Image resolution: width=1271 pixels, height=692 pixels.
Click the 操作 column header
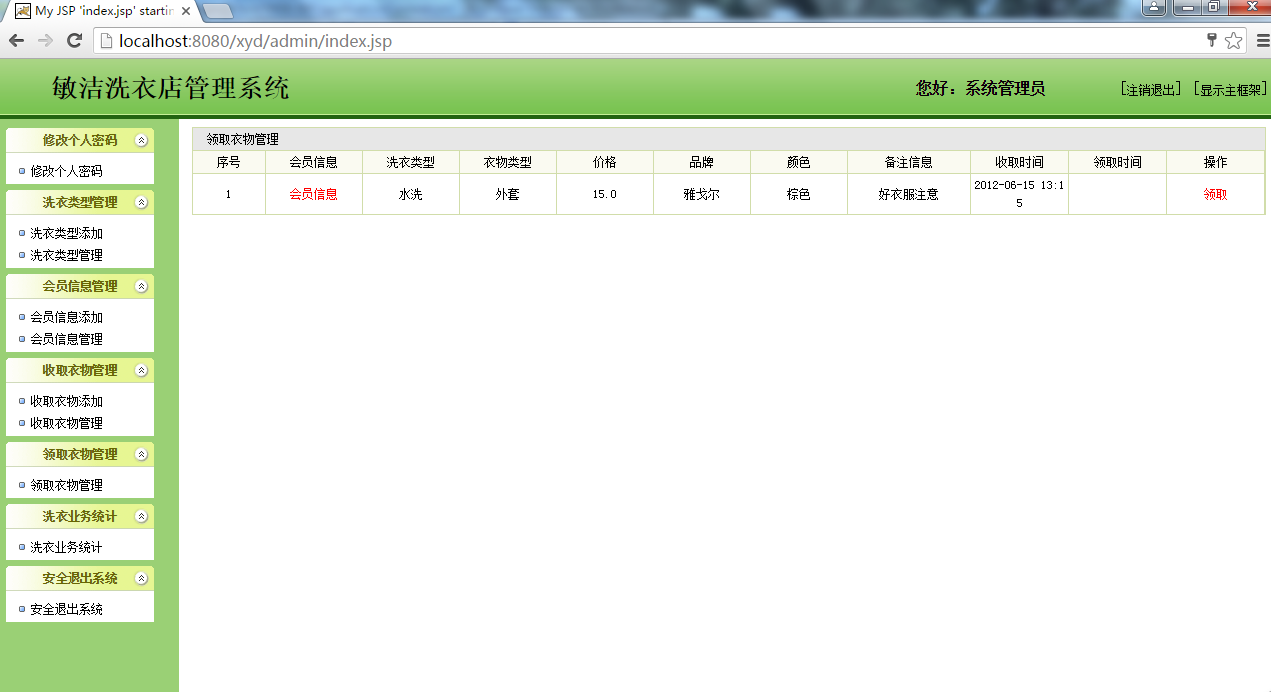coord(1215,162)
